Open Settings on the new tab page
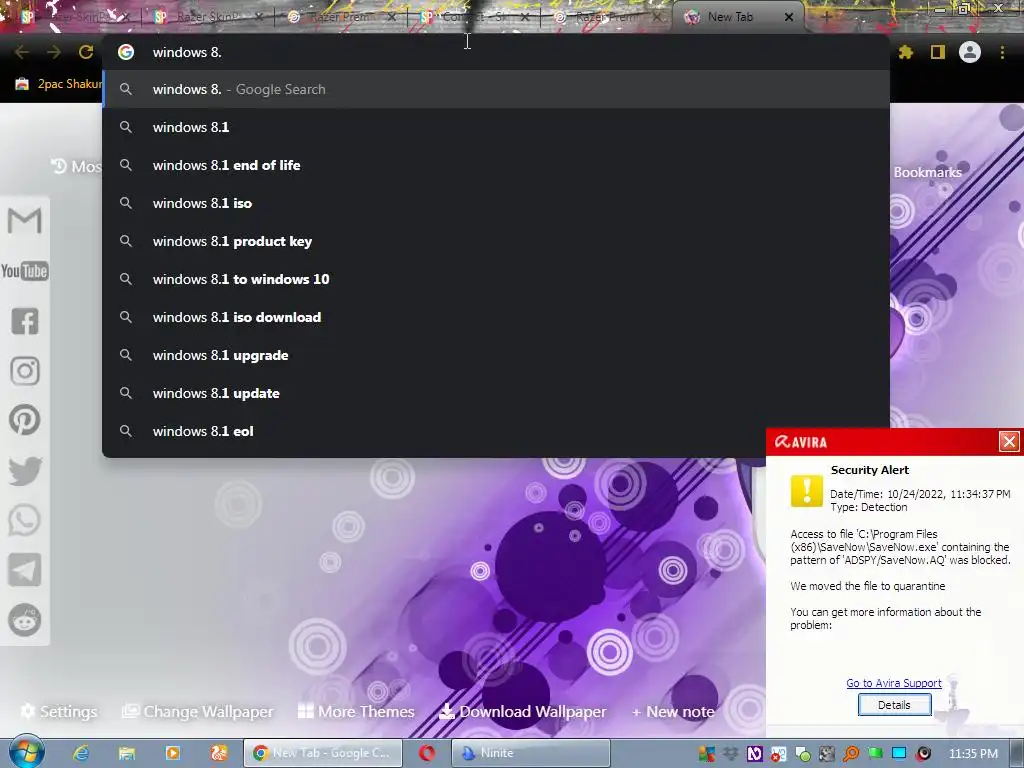The height and width of the screenshot is (768, 1024). click(59, 711)
